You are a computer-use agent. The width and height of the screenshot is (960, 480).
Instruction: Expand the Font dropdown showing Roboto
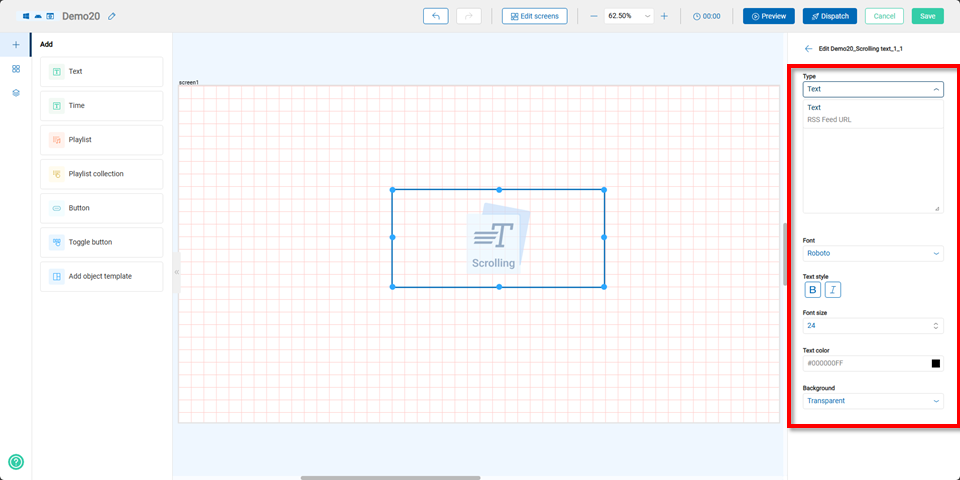[873, 254]
